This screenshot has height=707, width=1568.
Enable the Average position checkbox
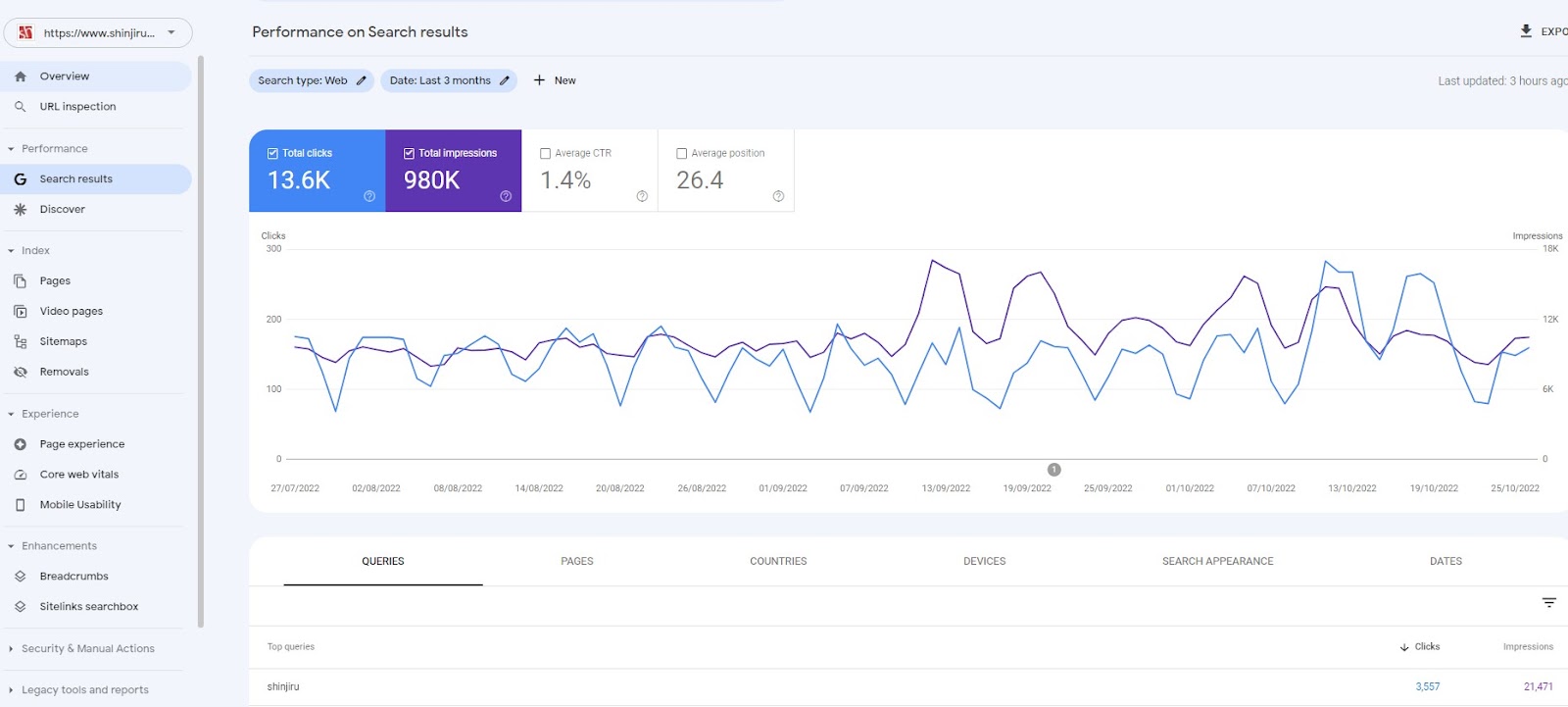(682, 154)
